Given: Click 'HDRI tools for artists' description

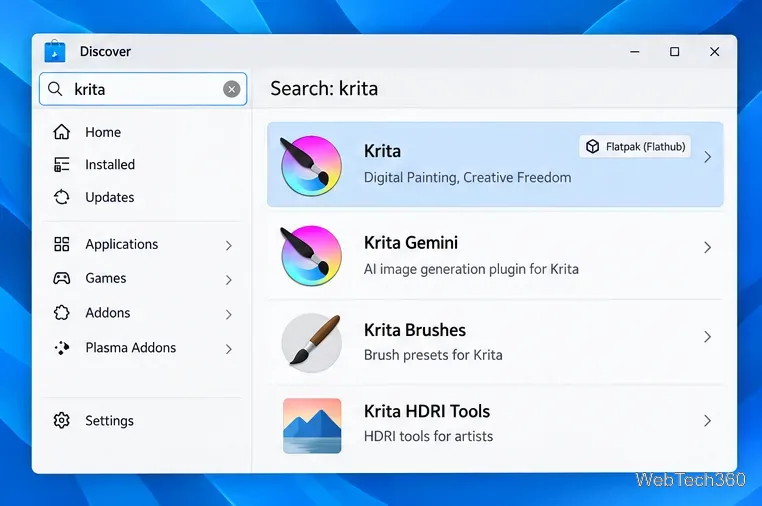Looking at the screenshot, I should tap(429, 436).
